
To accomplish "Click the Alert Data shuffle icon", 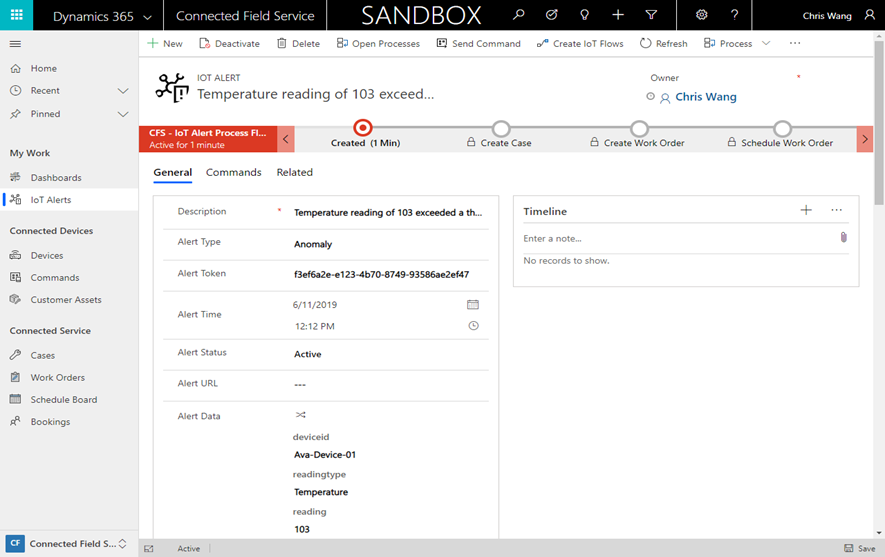I will tap(301, 415).
